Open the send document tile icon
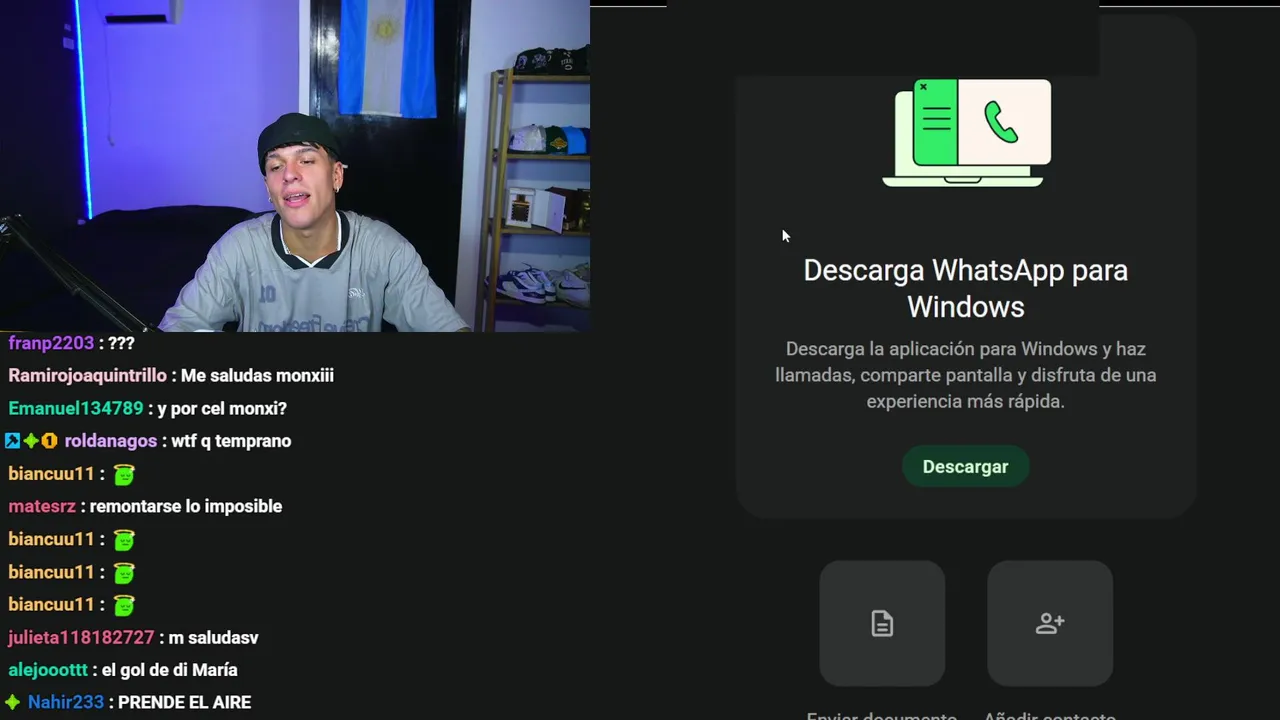The image size is (1280, 720). point(882,623)
